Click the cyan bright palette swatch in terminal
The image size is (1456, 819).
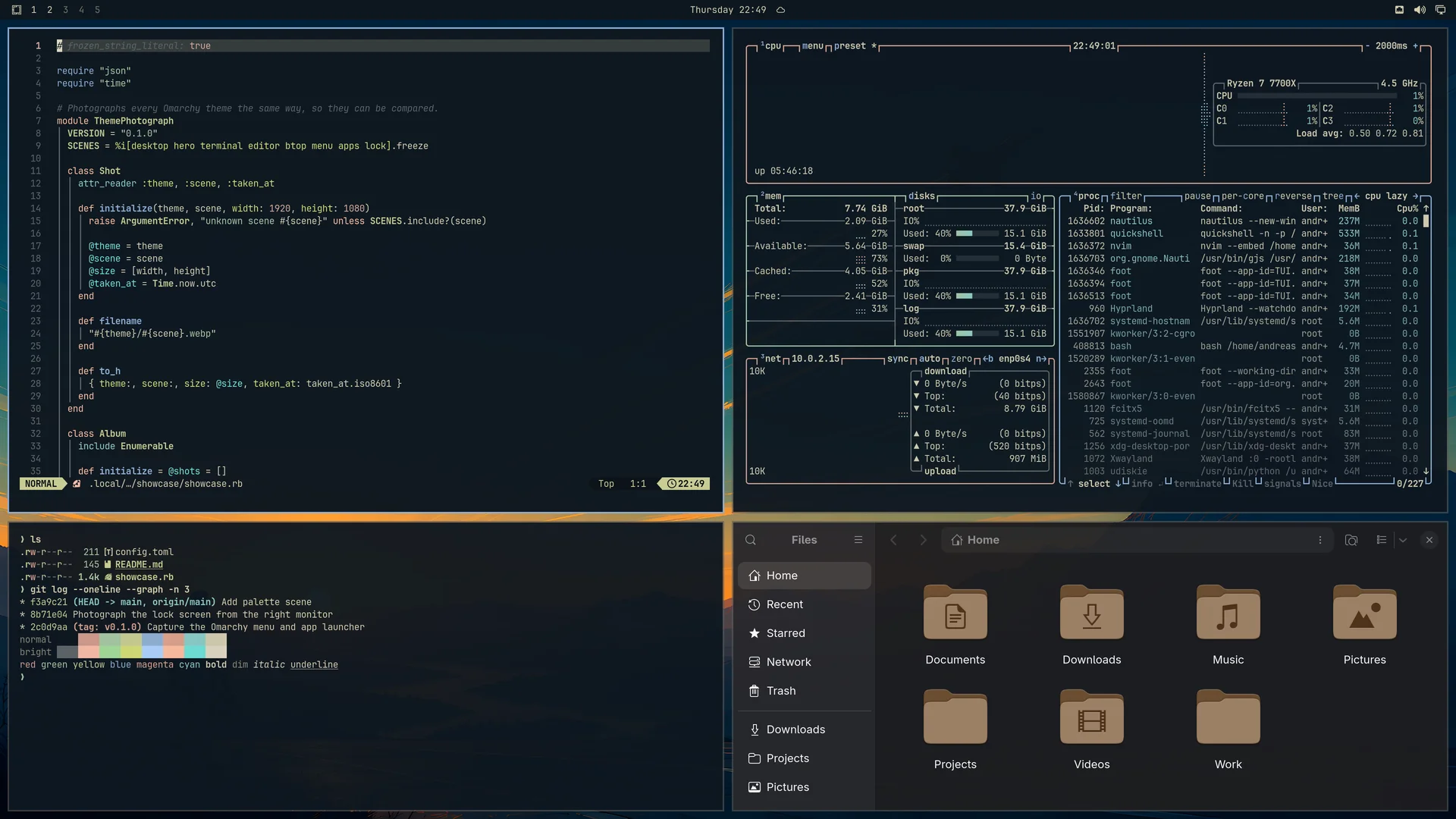point(195,652)
